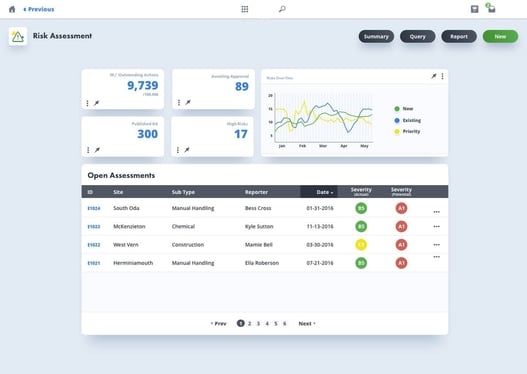This screenshot has width=527, height=374.
Task: Go to page 3 of assessments
Action: (258, 324)
